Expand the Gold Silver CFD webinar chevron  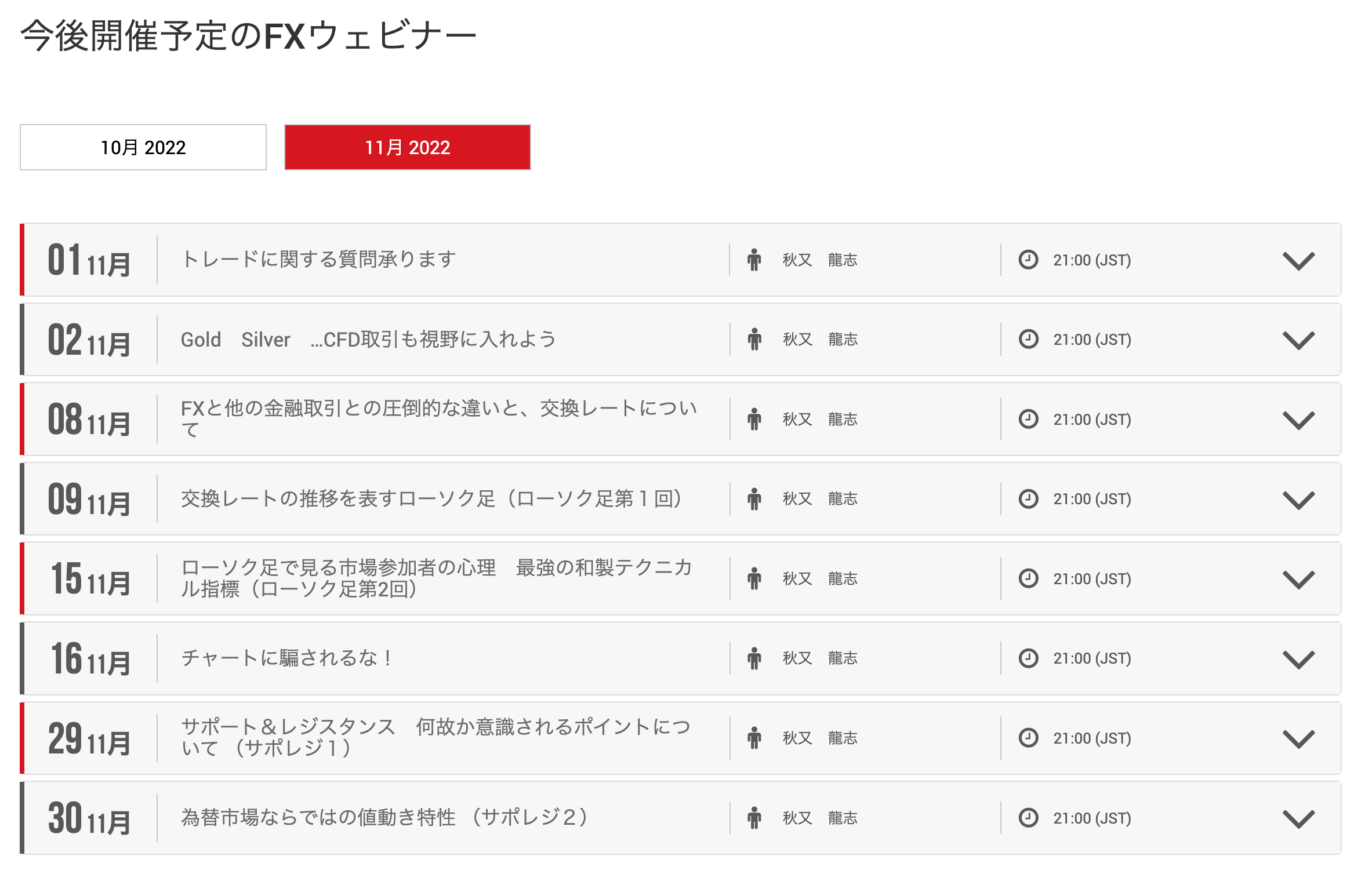tap(1298, 340)
